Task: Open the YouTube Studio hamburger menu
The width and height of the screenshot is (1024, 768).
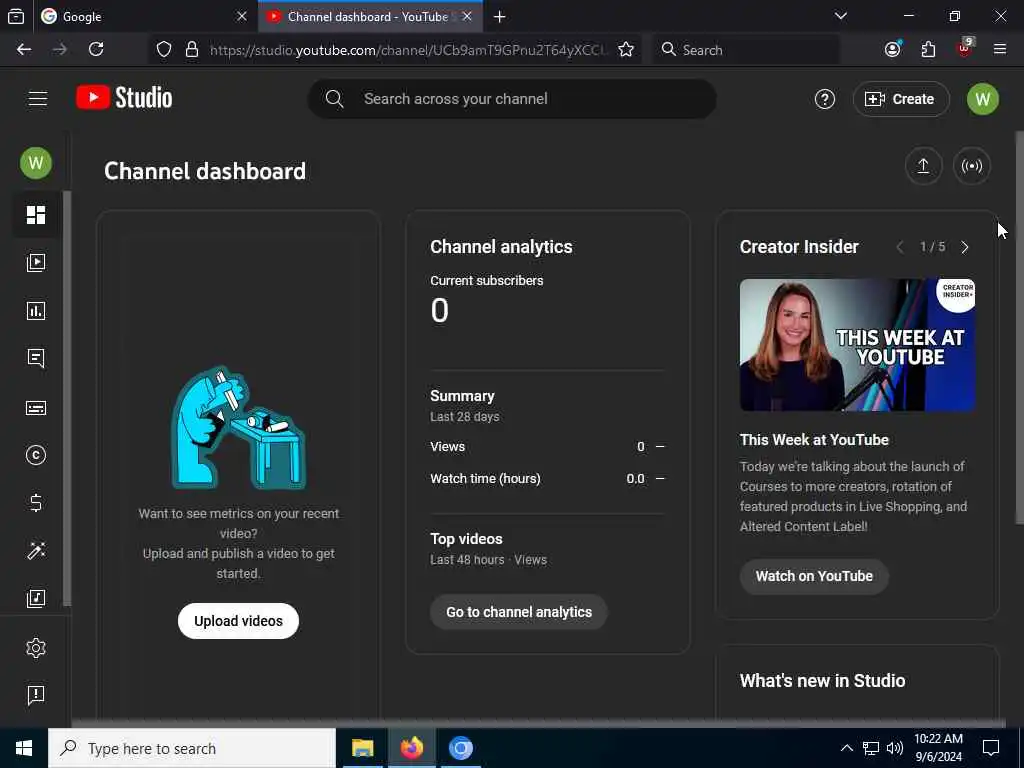Action: [x=38, y=99]
